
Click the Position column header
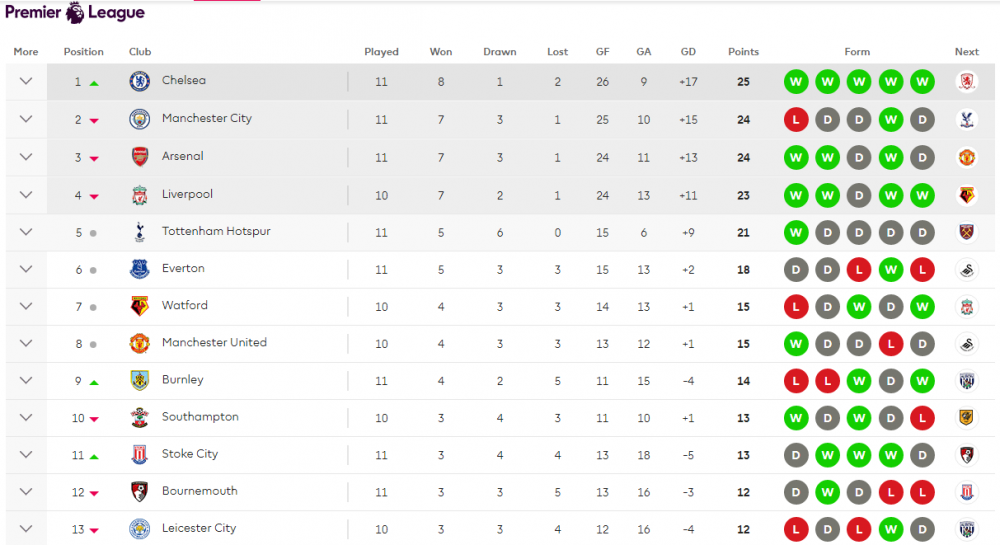pos(84,52)
